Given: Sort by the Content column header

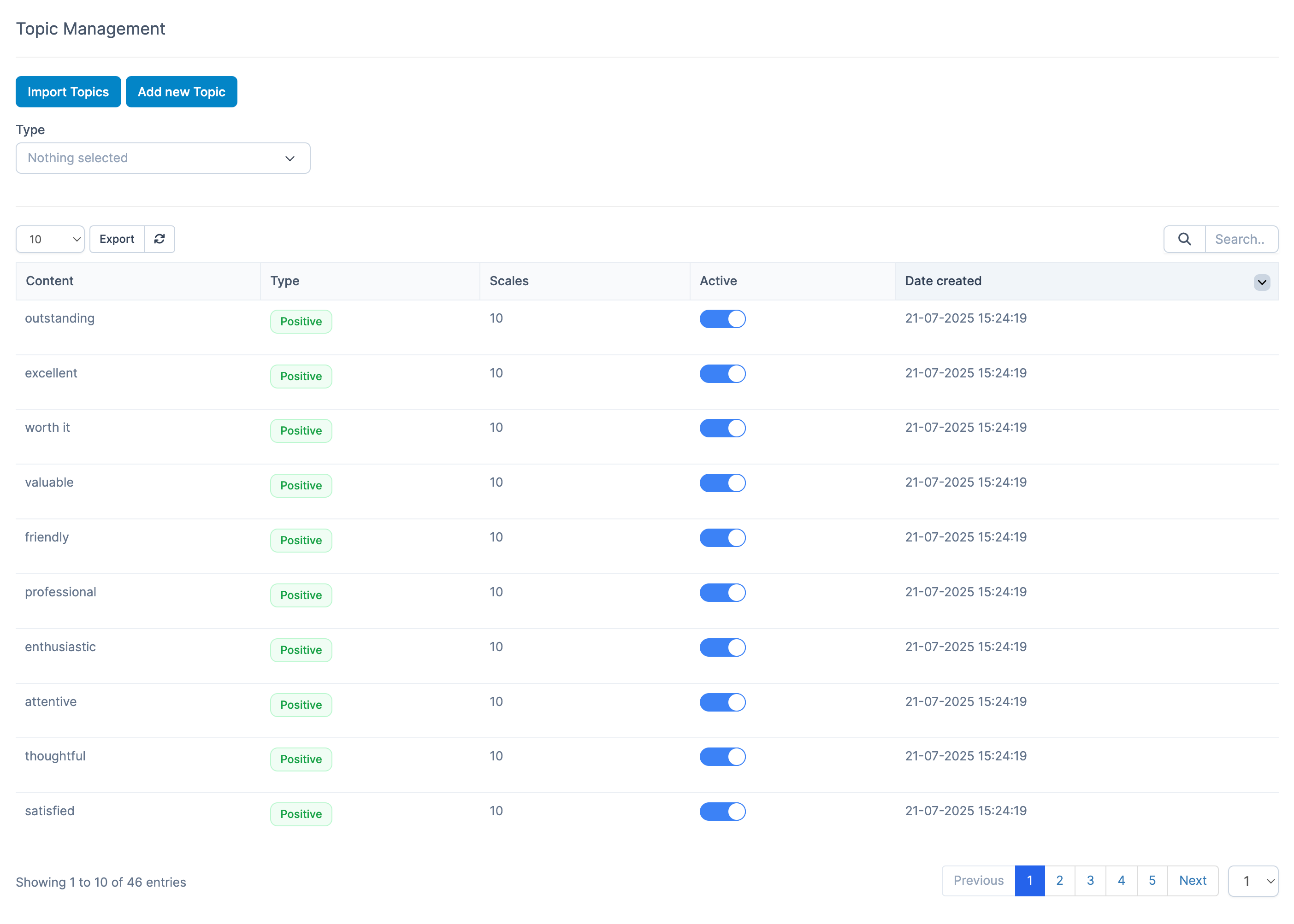Looking at the screenshot, I should pos(49,281).
